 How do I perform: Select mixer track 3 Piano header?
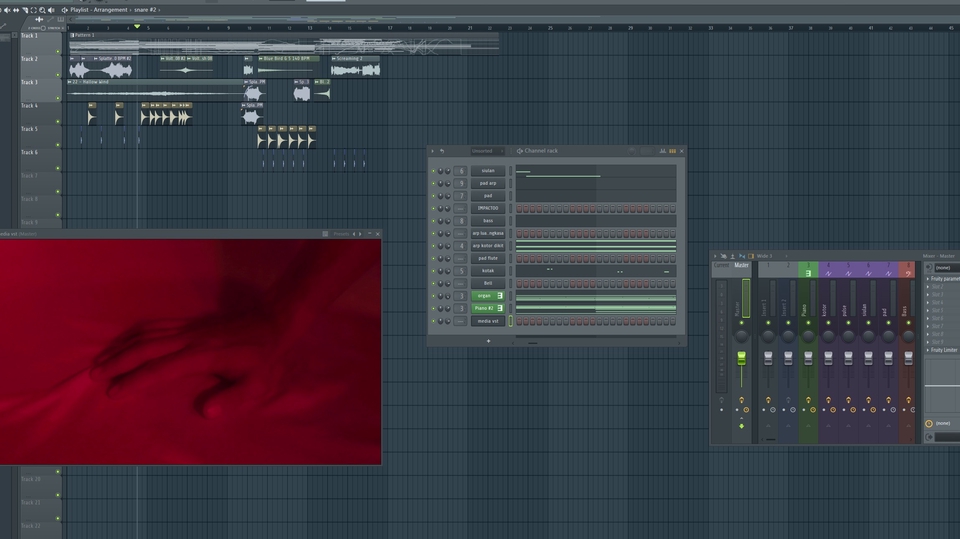[808, 270]
